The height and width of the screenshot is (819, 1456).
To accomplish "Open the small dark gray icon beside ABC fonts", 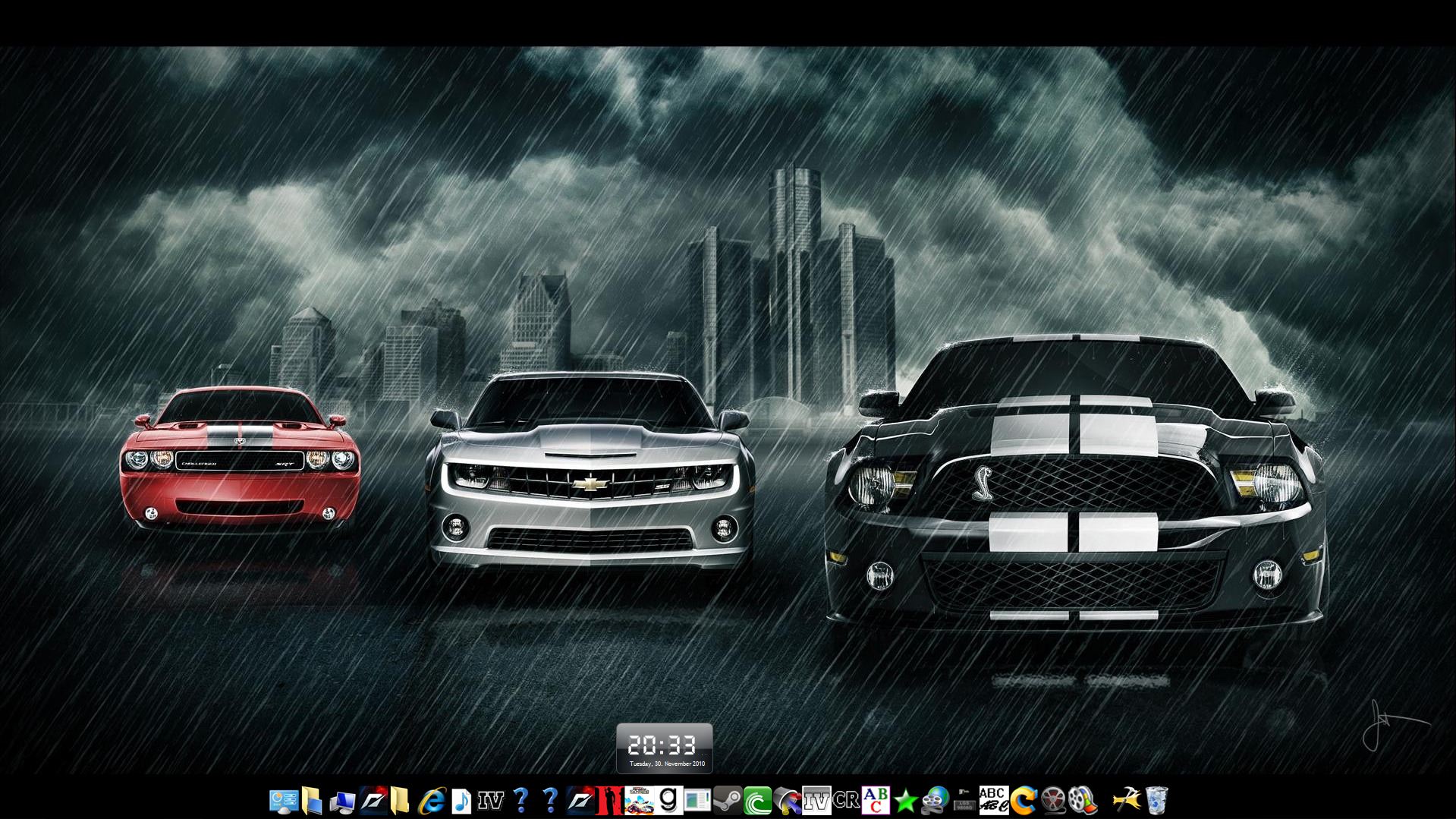I will click(x=964, y=801).
